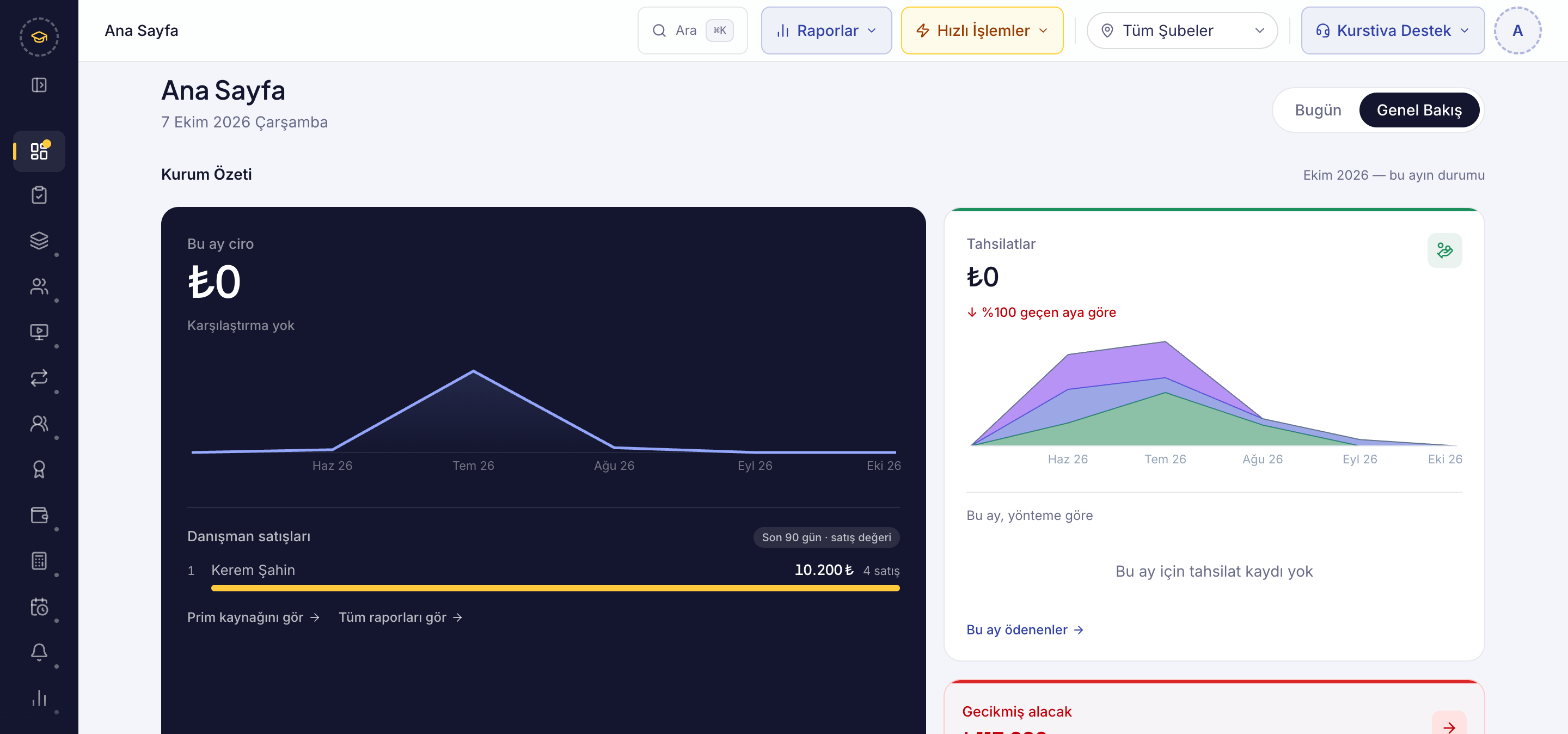Viewport: 1568px width, 734px height.
Task: Click the 10.200 ₺ sales value
Action: 824,570
